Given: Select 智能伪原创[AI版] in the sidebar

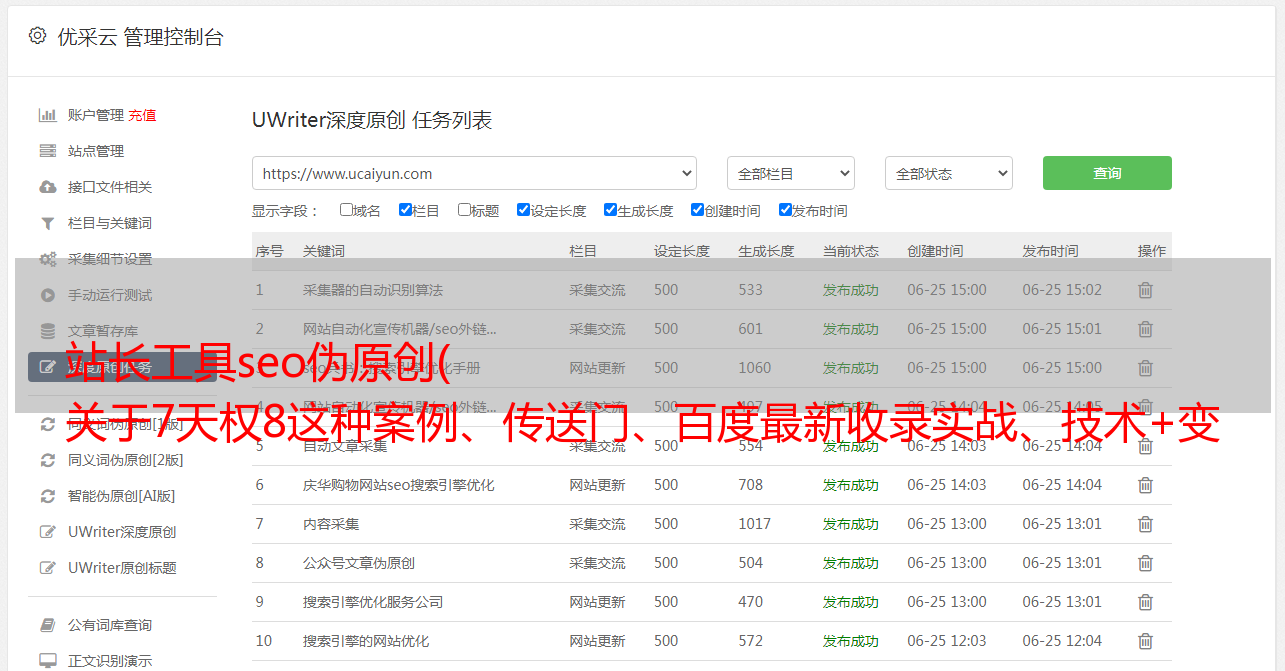Looking at the screenshot, I should click(x=121, y=496).
